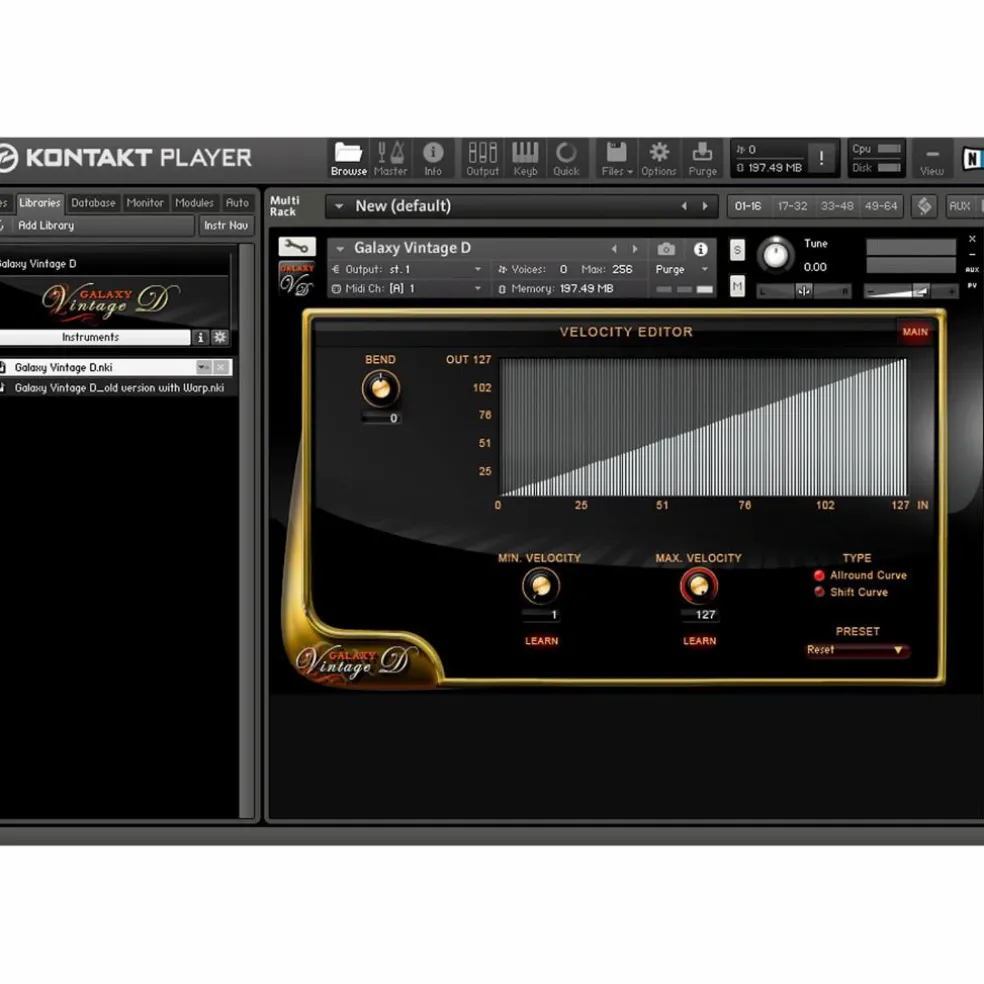
Task: Load previous instrument with left arrow
Action: tap(614, 249)
